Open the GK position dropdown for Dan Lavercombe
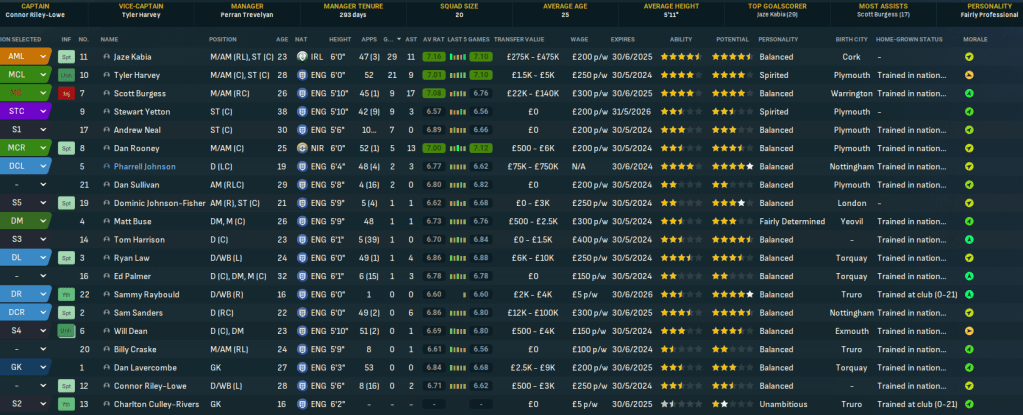The image size is (1023, 415). pos(42,367)
